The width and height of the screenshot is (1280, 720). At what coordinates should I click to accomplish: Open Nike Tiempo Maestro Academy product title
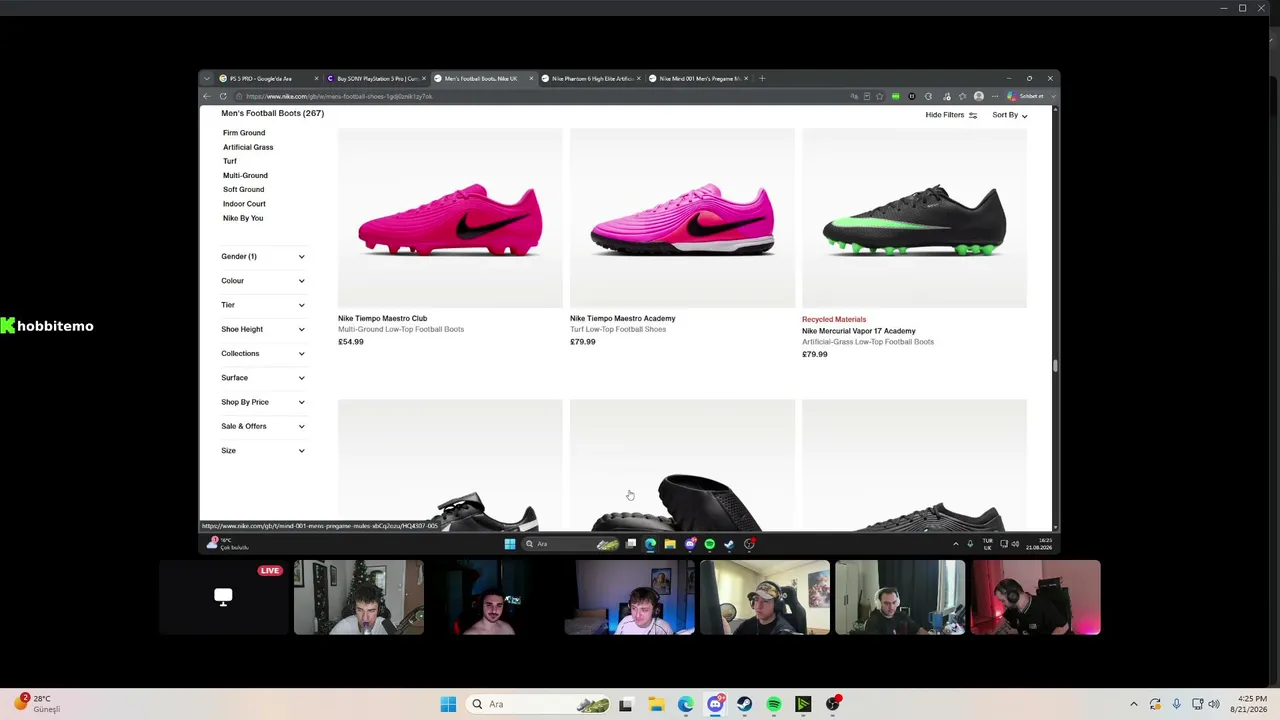pos(622,318)
